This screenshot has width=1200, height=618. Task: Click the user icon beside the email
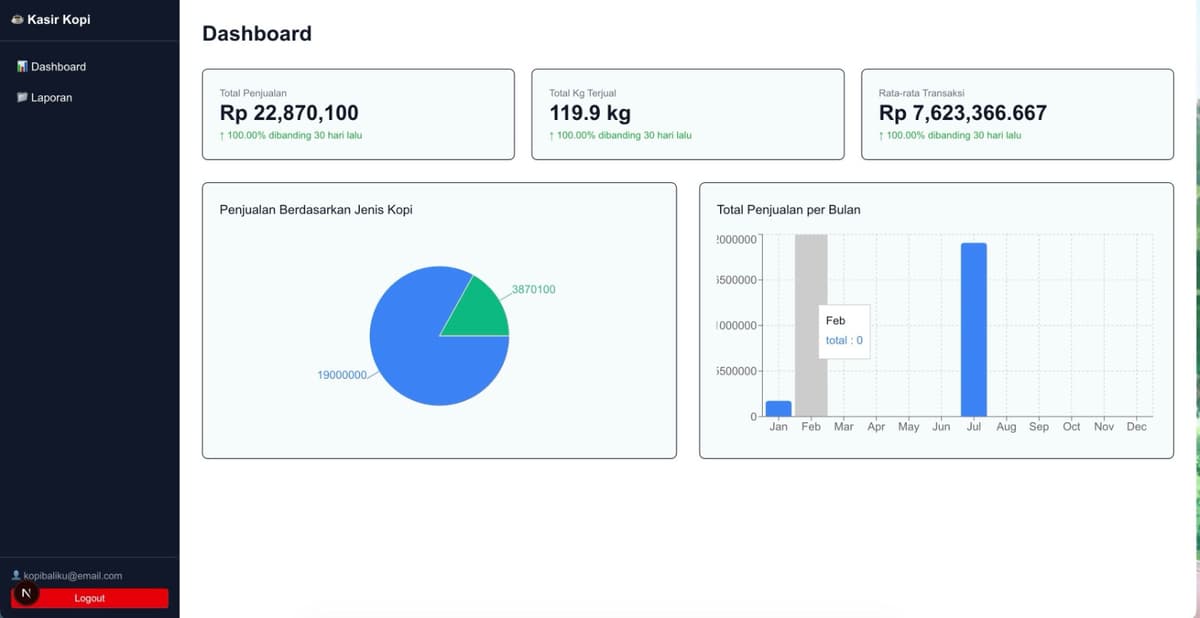pyautogui.click(x=15, y=576)
